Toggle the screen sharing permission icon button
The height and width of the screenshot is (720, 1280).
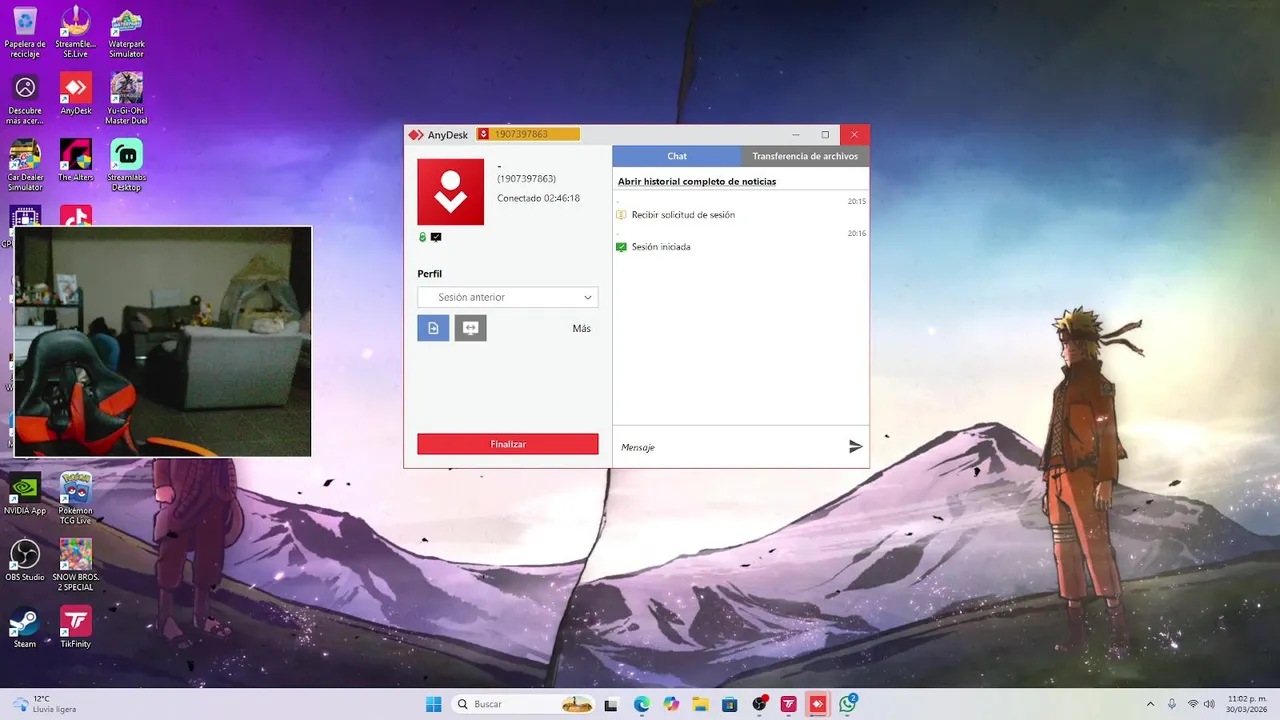tap(470, 328)
